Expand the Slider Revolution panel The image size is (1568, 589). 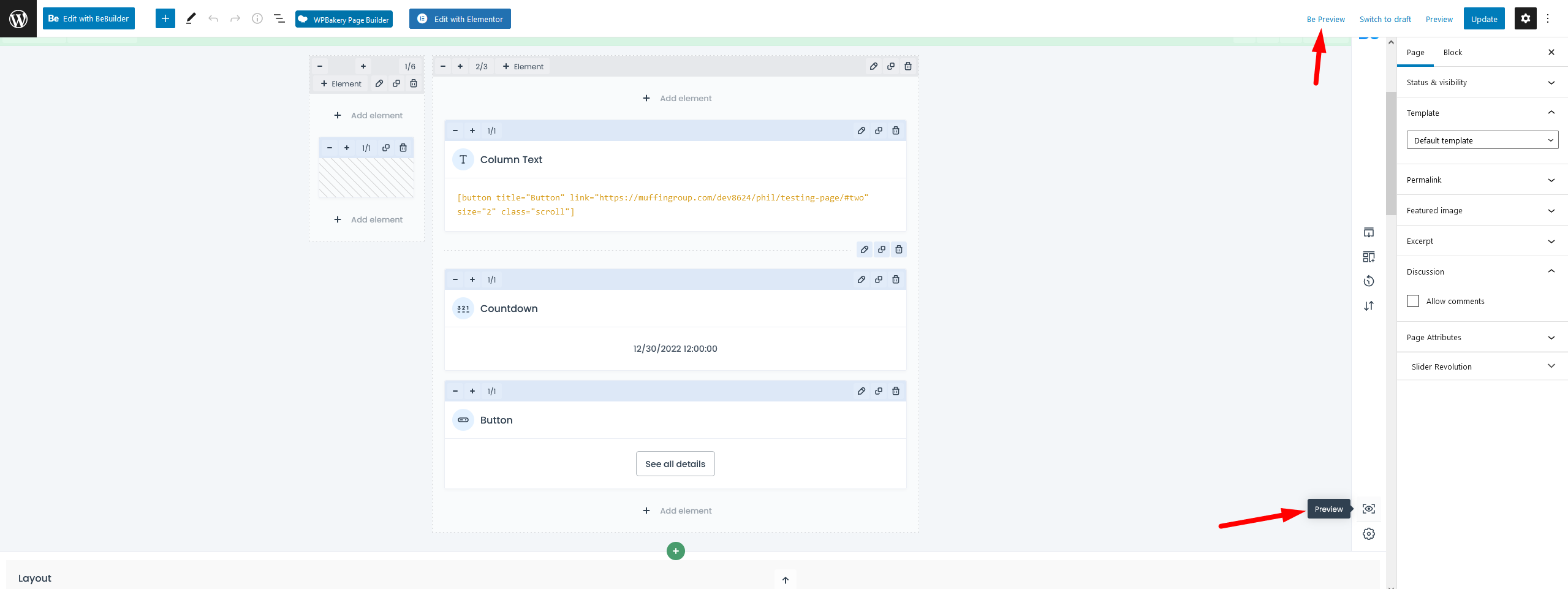pyautogui.click(x=1482, y=367)
